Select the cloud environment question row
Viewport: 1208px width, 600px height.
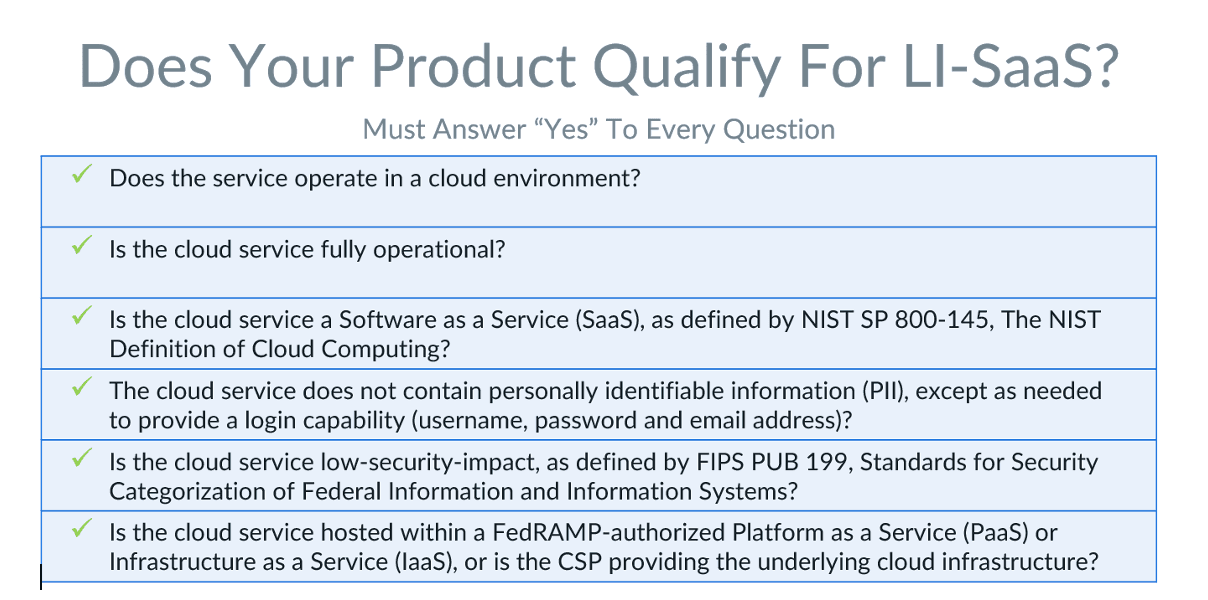600,191
